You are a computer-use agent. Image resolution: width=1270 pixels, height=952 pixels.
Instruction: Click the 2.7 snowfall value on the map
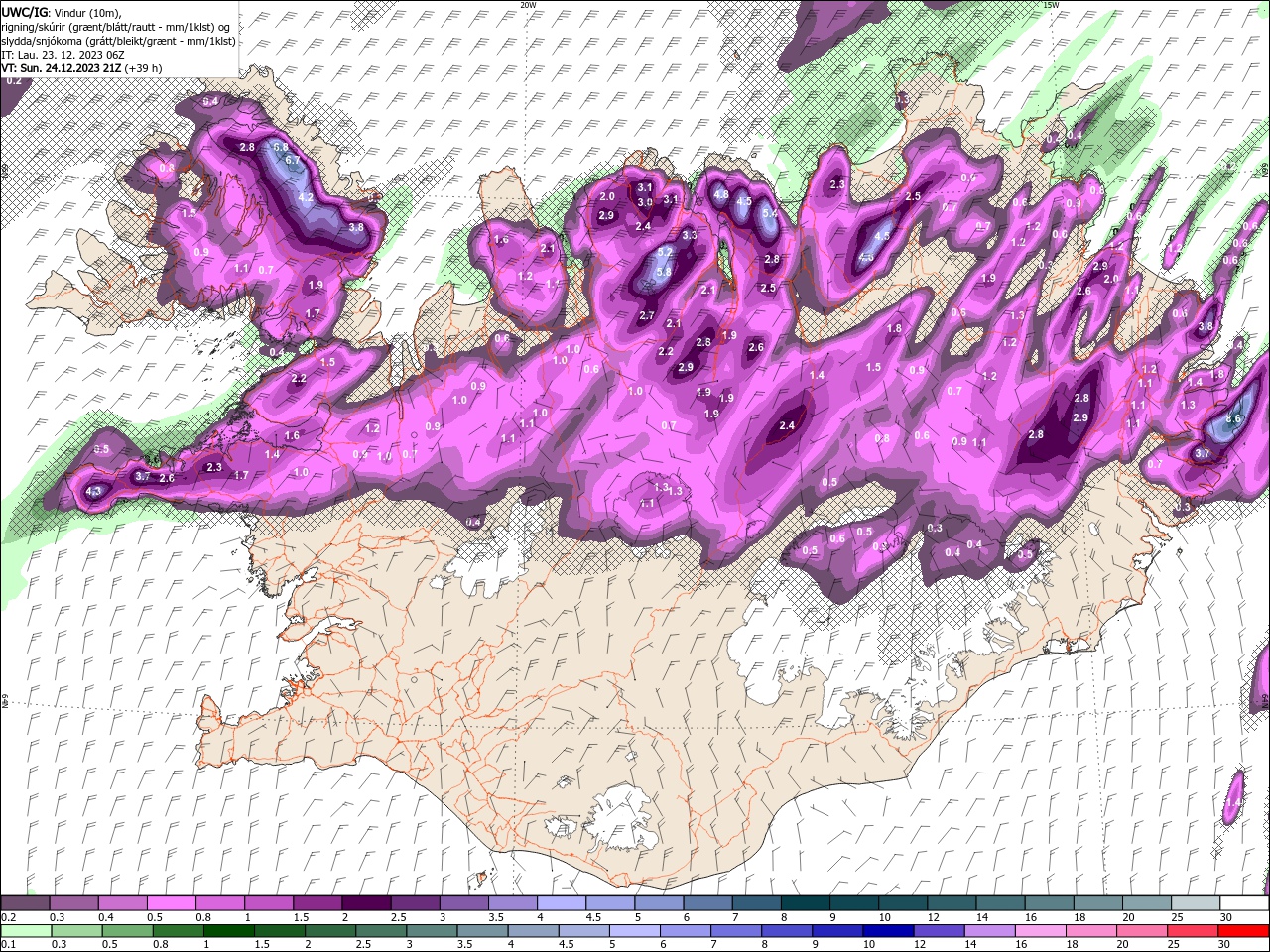(x=647, y=315)
